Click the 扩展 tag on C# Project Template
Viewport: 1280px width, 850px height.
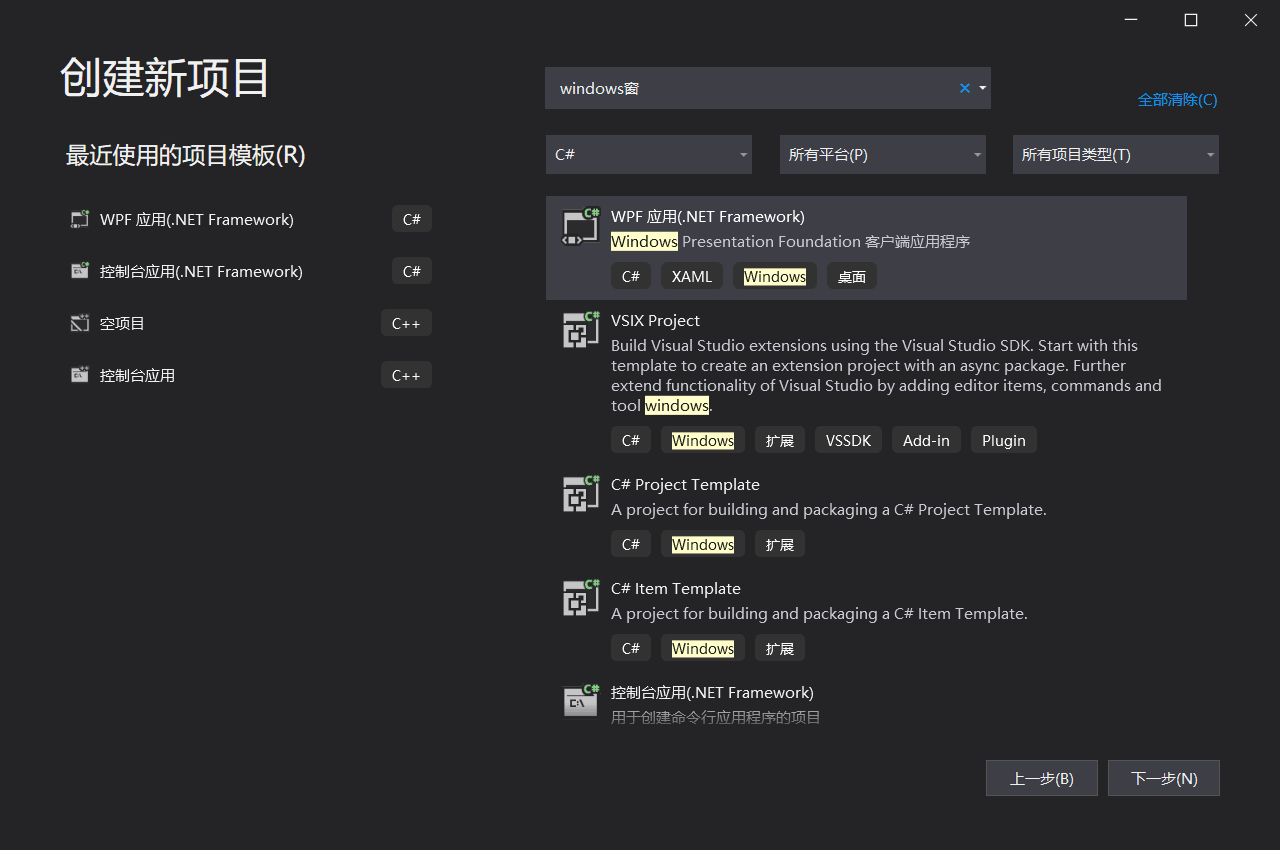pos(780,544)
